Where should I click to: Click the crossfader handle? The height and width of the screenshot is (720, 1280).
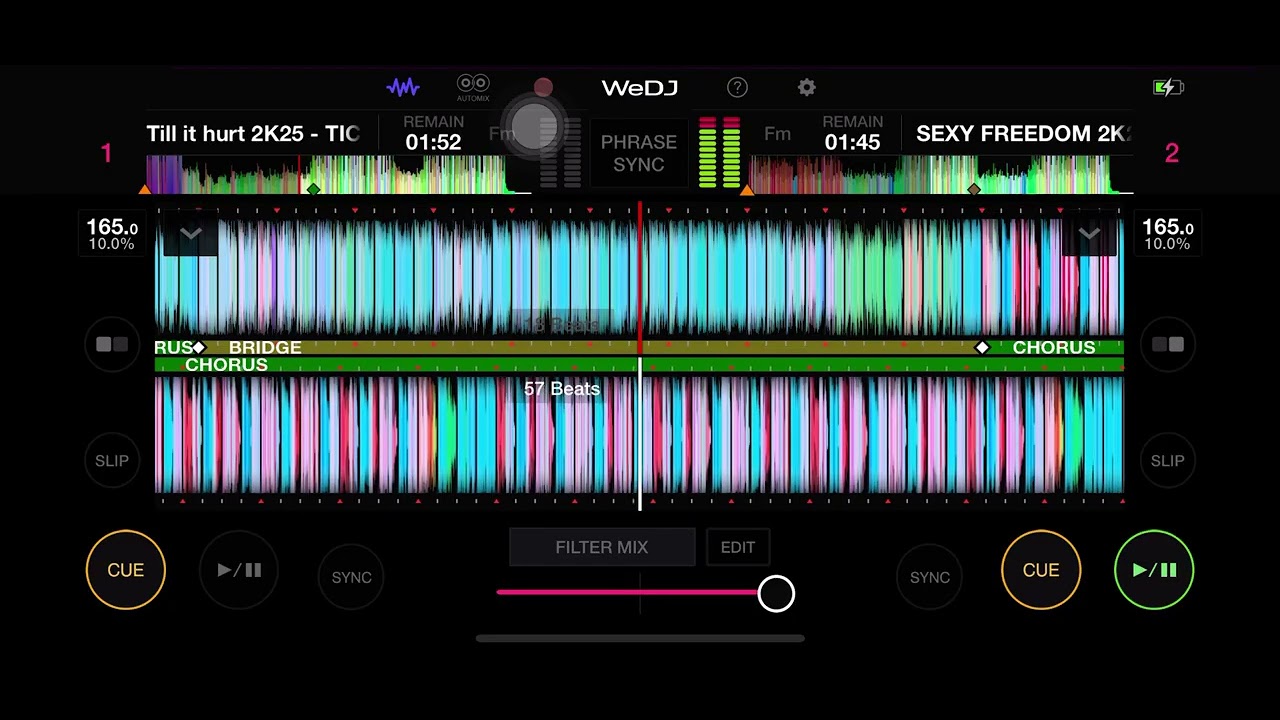point(776,594)
